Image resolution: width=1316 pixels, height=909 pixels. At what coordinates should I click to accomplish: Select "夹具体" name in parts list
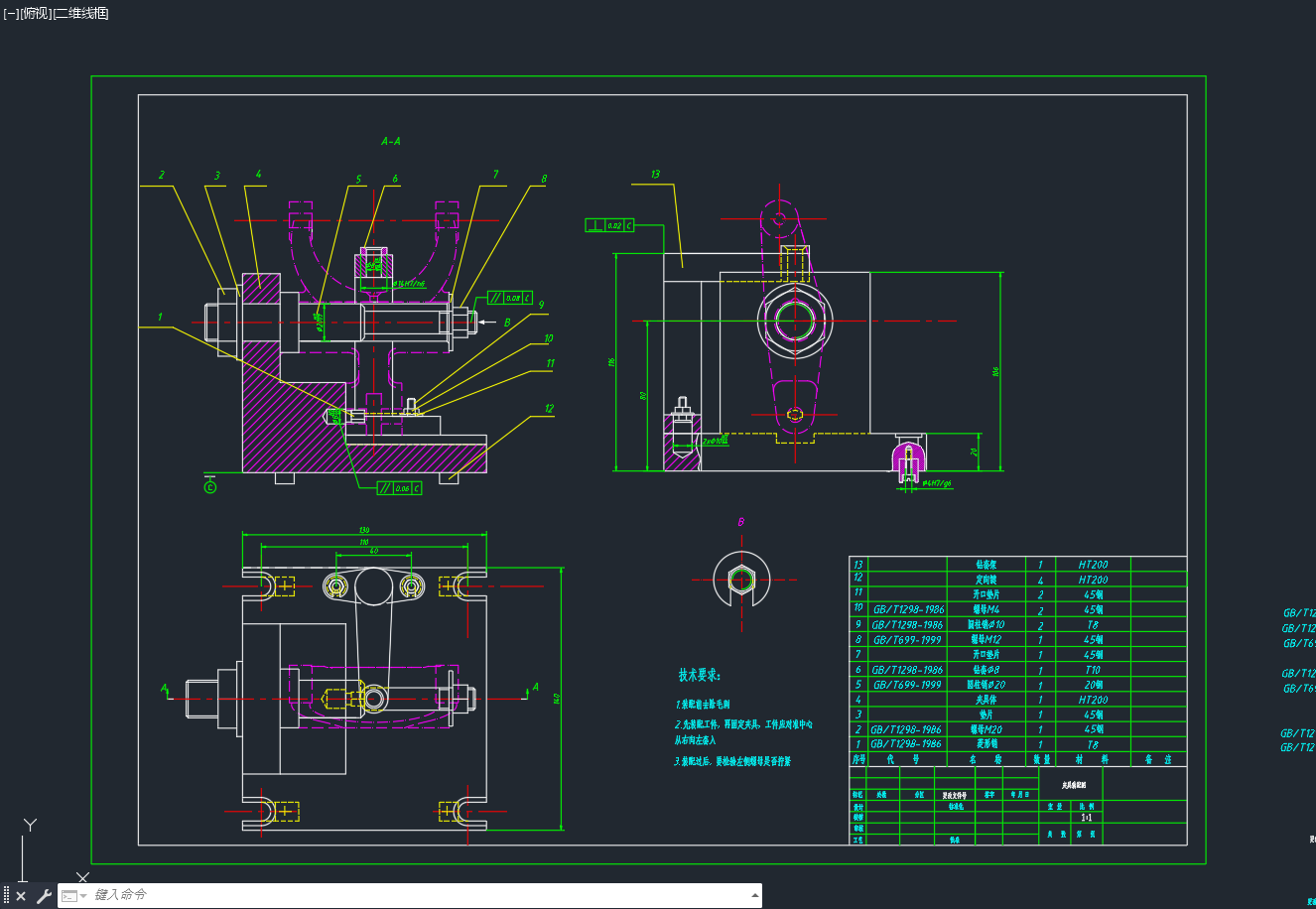[x=987, y=700]
